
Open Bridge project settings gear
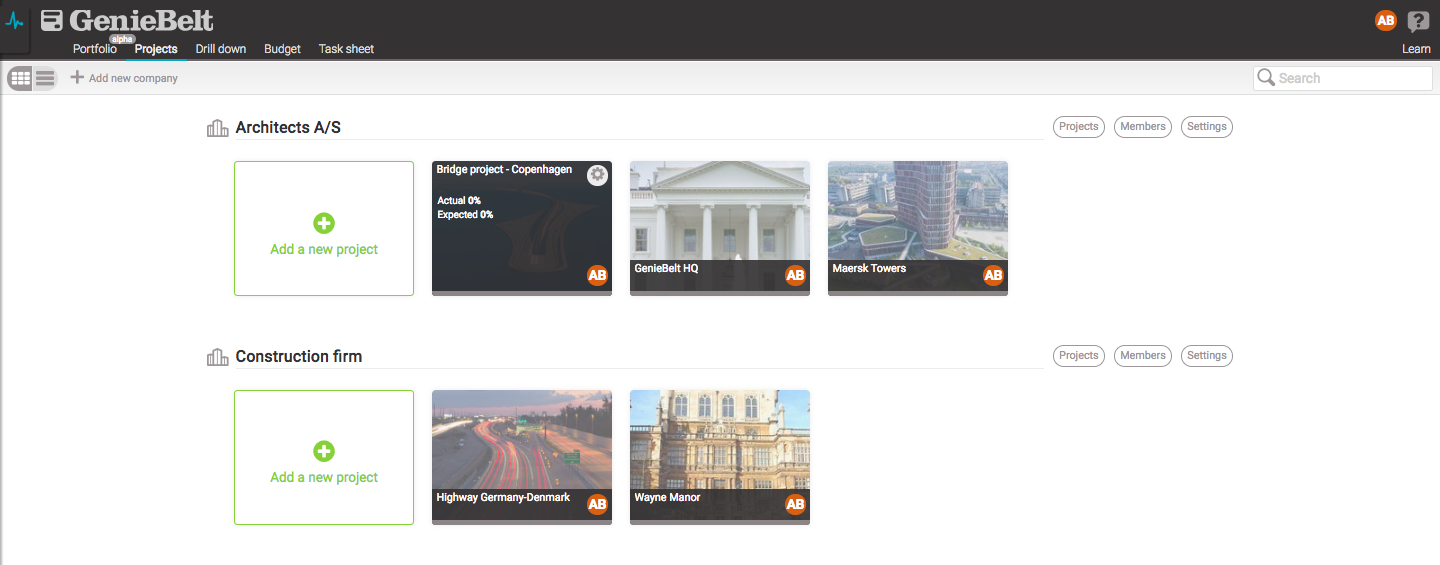coord(597,175)
